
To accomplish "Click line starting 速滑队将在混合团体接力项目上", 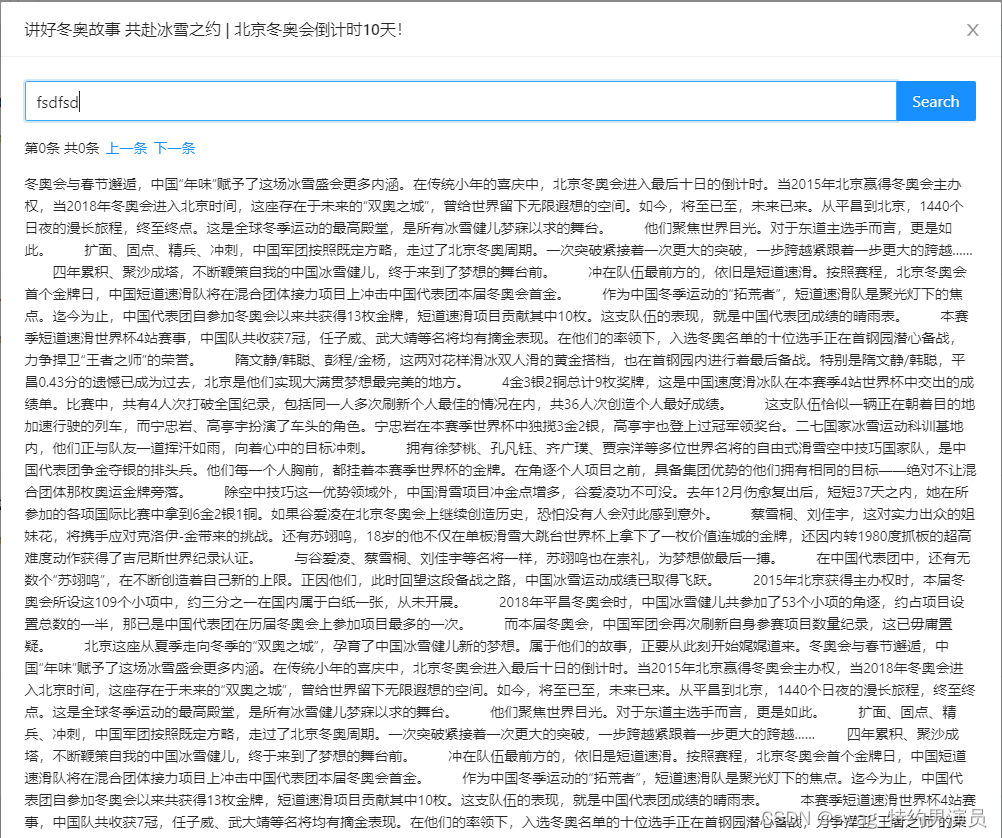I will point(494,778).
